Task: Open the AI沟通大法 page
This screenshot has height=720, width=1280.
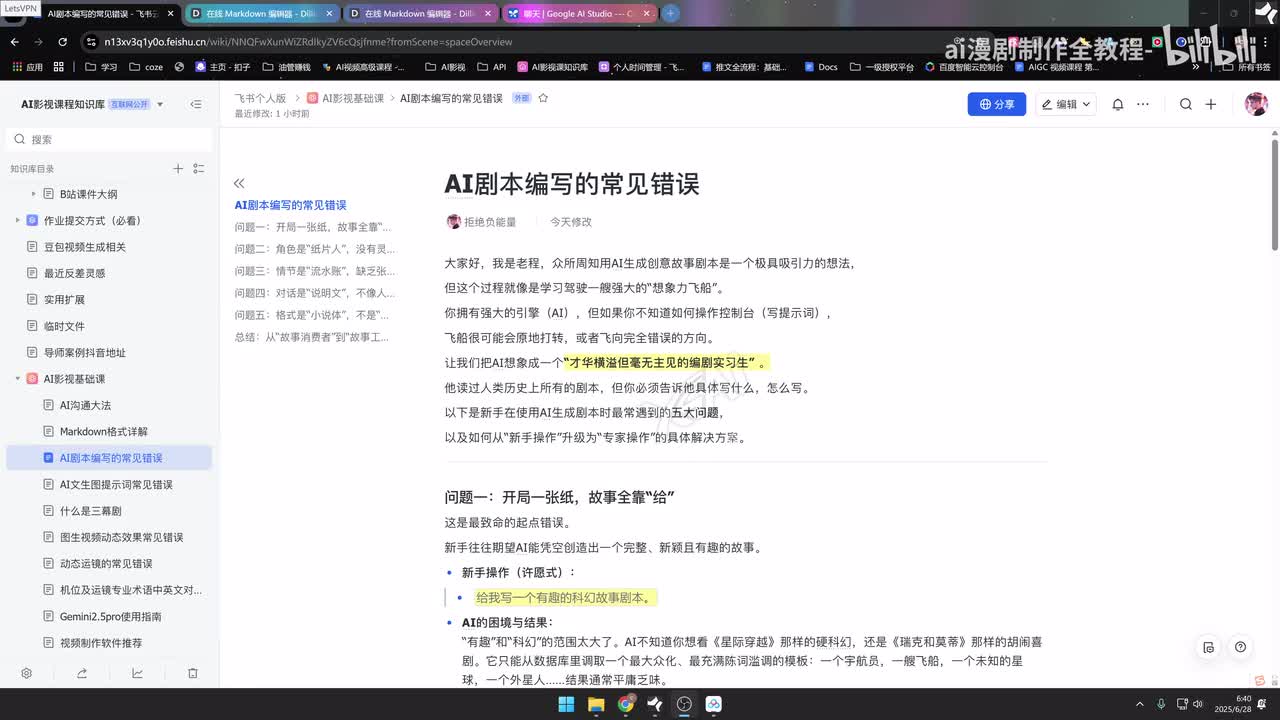Action: [x=85, y=405]
